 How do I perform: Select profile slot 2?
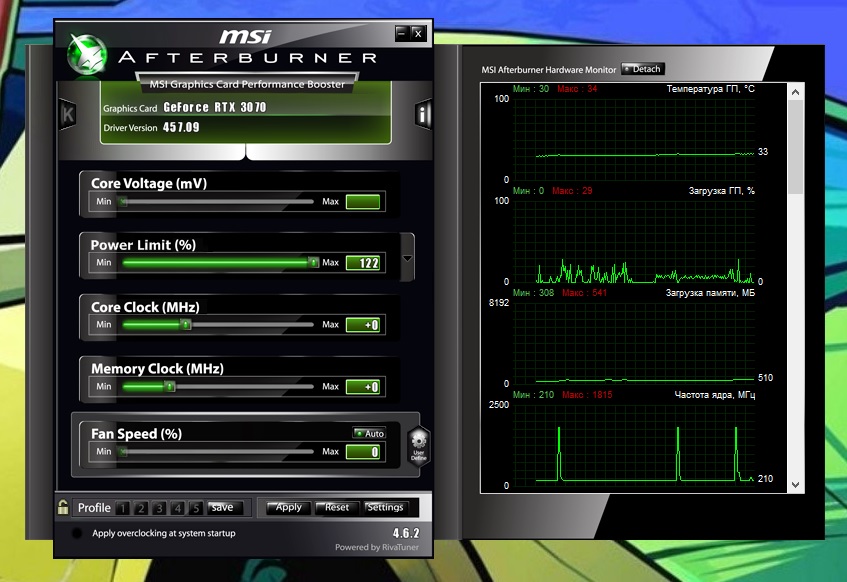tap(141, 508)
